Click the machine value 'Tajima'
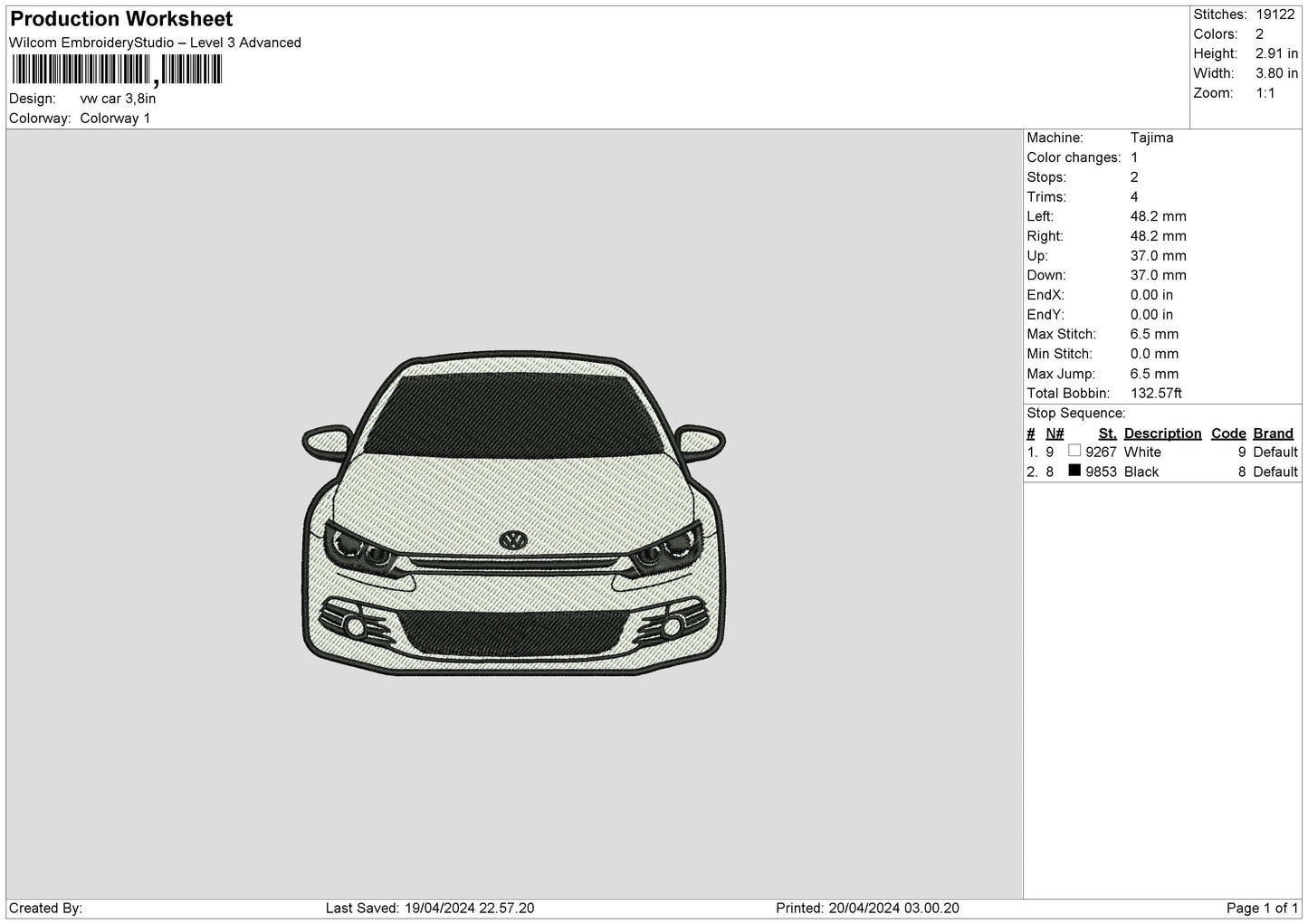This screenshot has height=924, width=1308. coord(1151,138)
